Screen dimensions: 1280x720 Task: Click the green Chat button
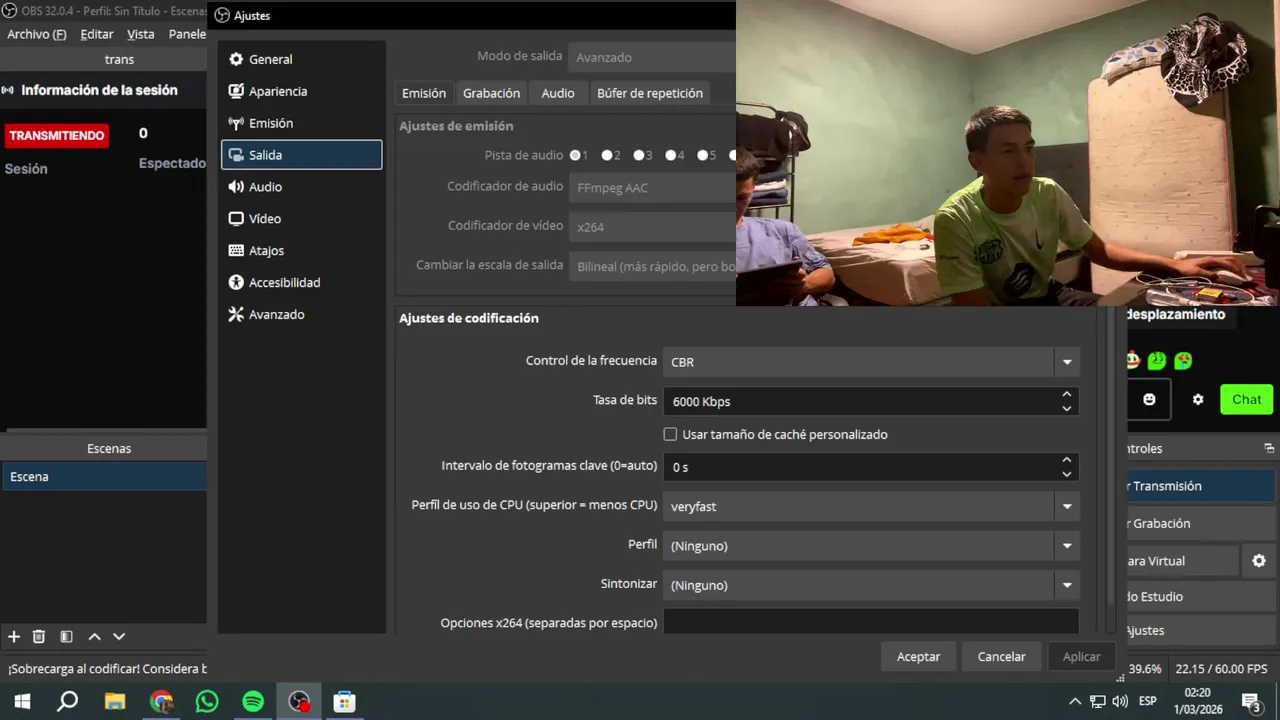pyautogui.click(x=1246, y=399)
